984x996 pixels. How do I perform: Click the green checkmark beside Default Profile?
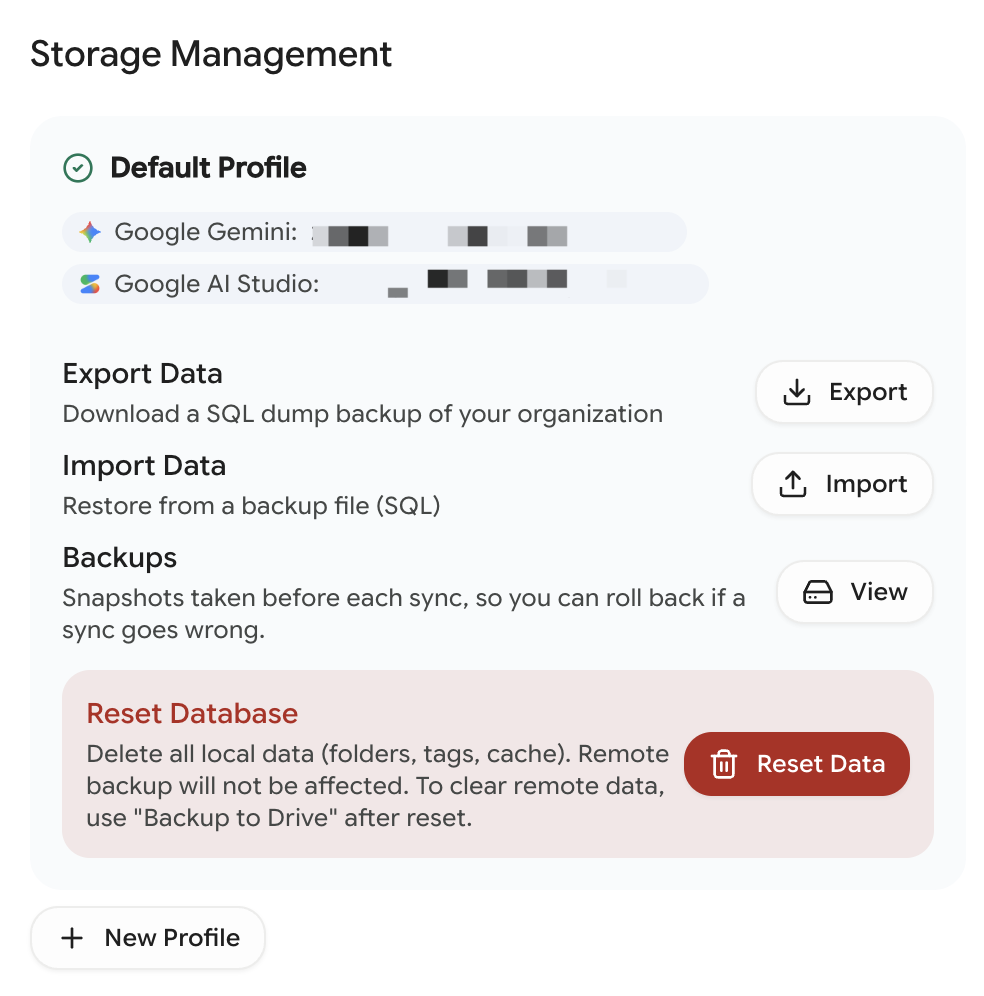click(78, 168)
